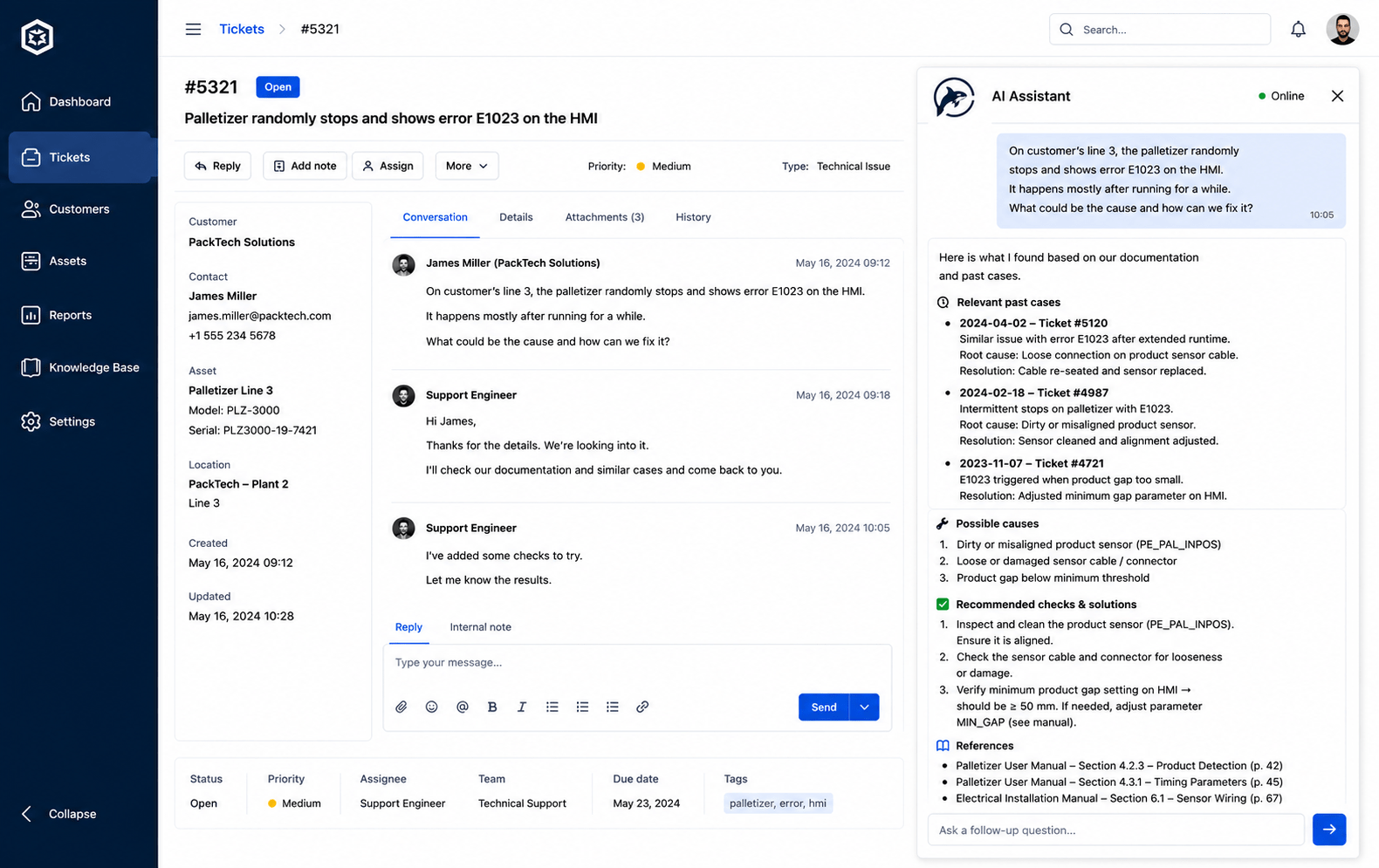Select the Internal note tab
The width and height of the screenshot is (1379, 868).
click(x=480, y=627)
